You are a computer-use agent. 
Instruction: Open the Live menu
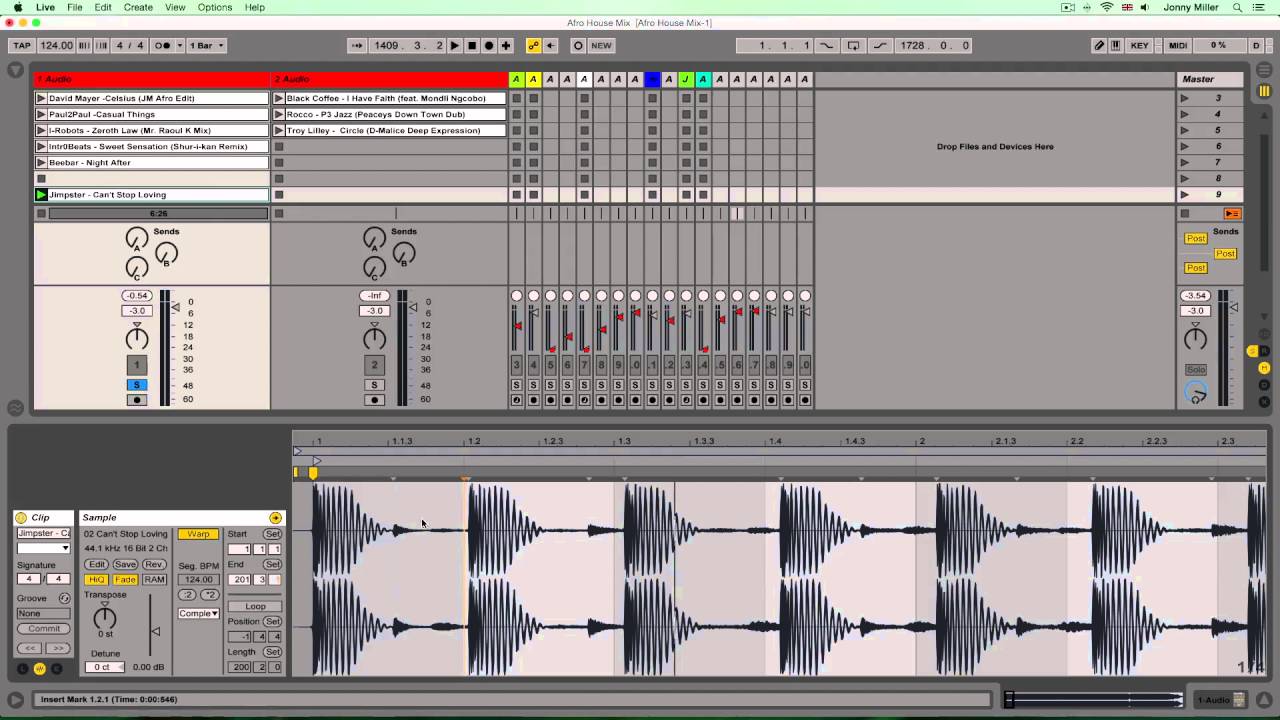tap(45, 7)
